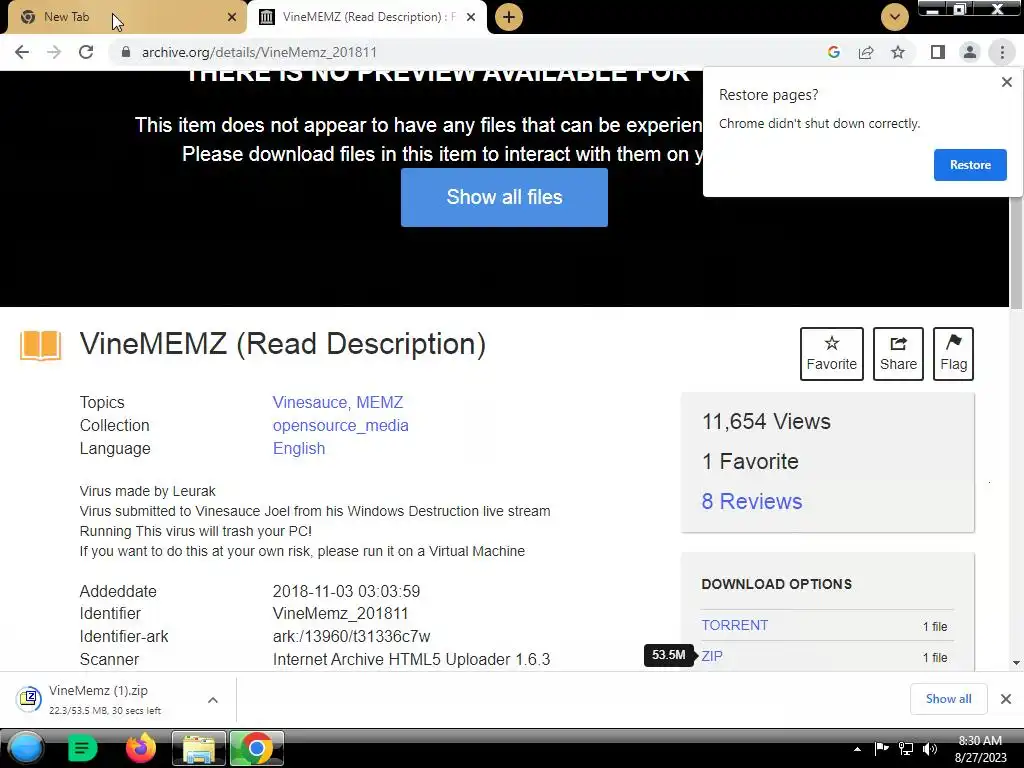1024x768 pixels.
Task: Flag this item
Action: 953,353
